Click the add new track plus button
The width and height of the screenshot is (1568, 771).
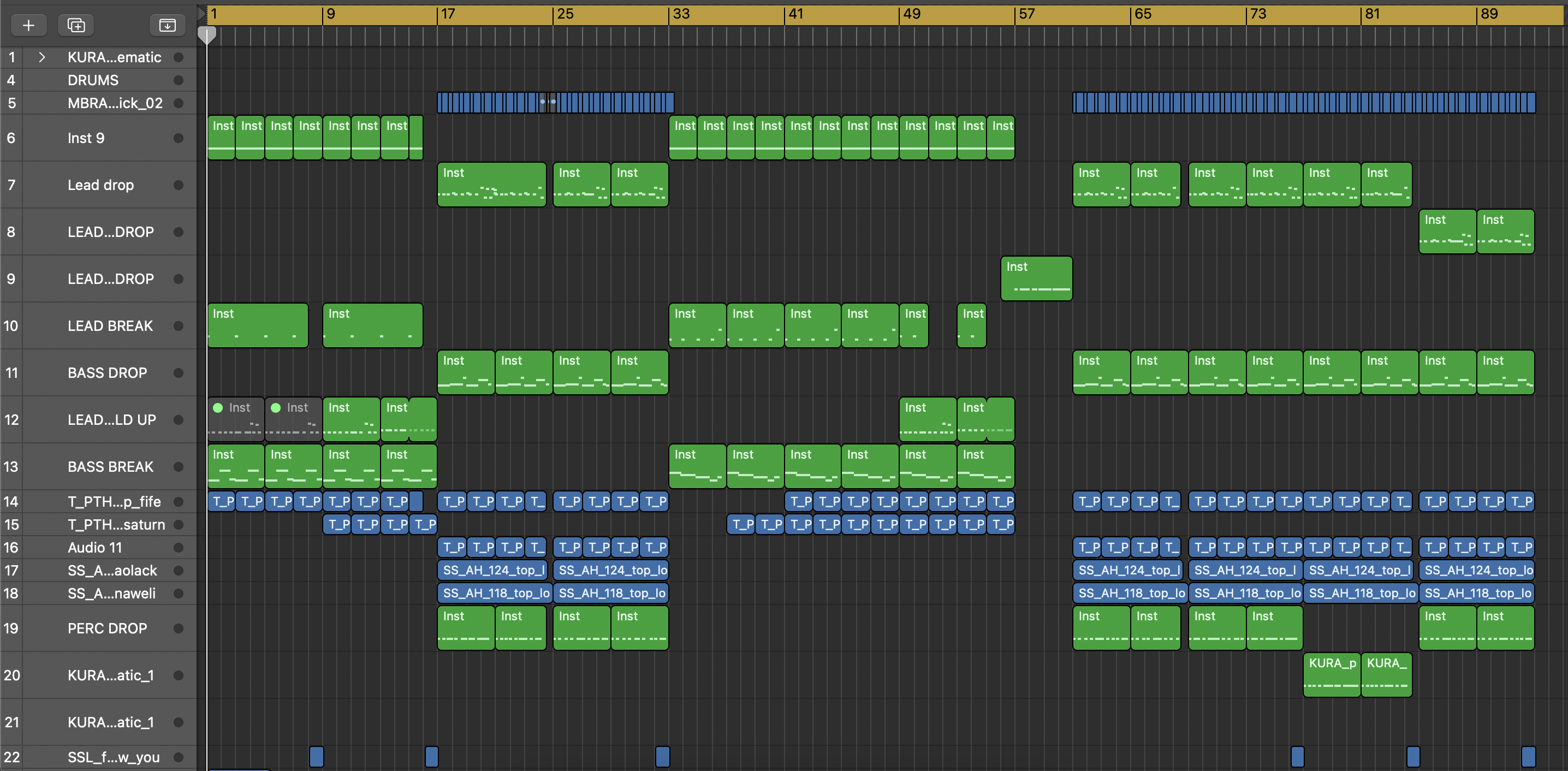[x=28, y=25]
